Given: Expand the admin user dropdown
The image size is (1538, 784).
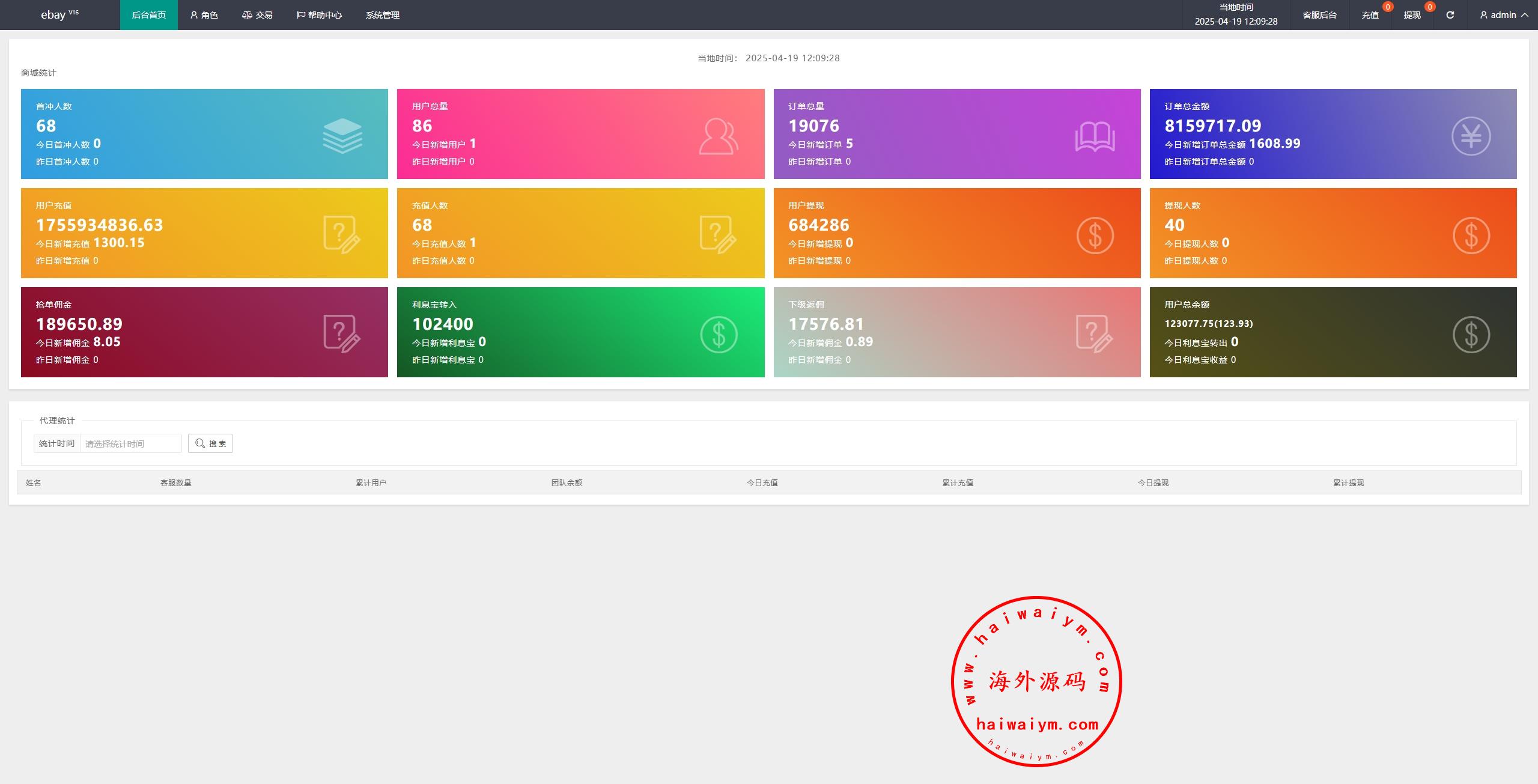Looking at the screenshot, I should click(x=1503, y=15).
